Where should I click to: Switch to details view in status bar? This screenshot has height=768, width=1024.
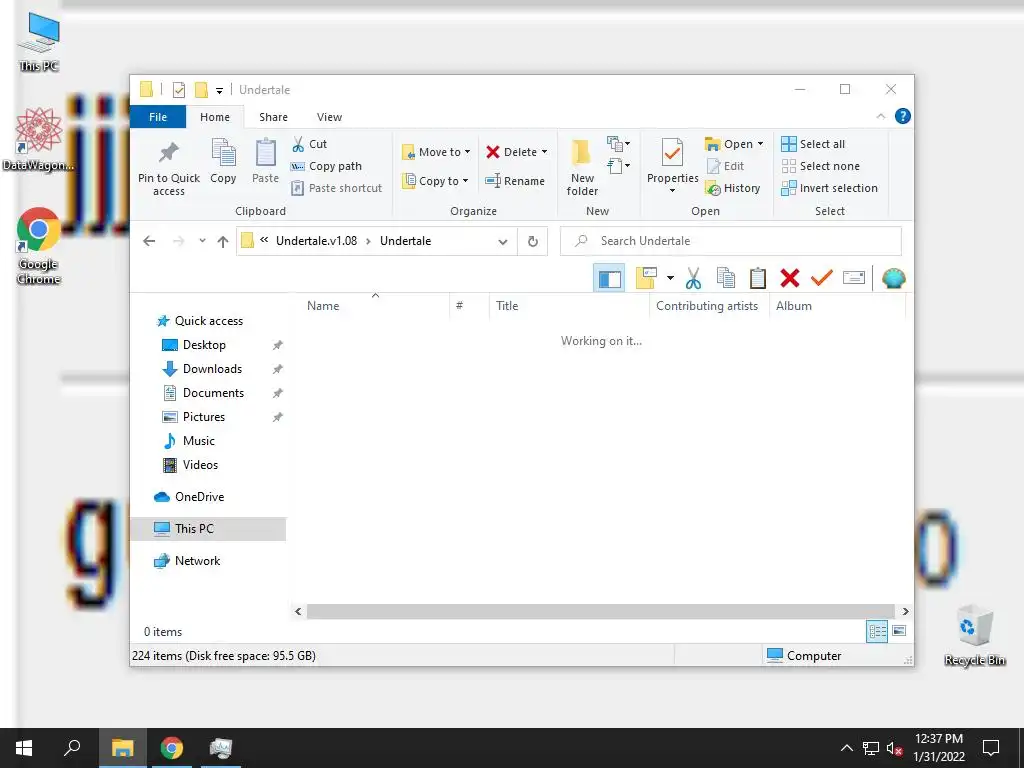point(877,631)
